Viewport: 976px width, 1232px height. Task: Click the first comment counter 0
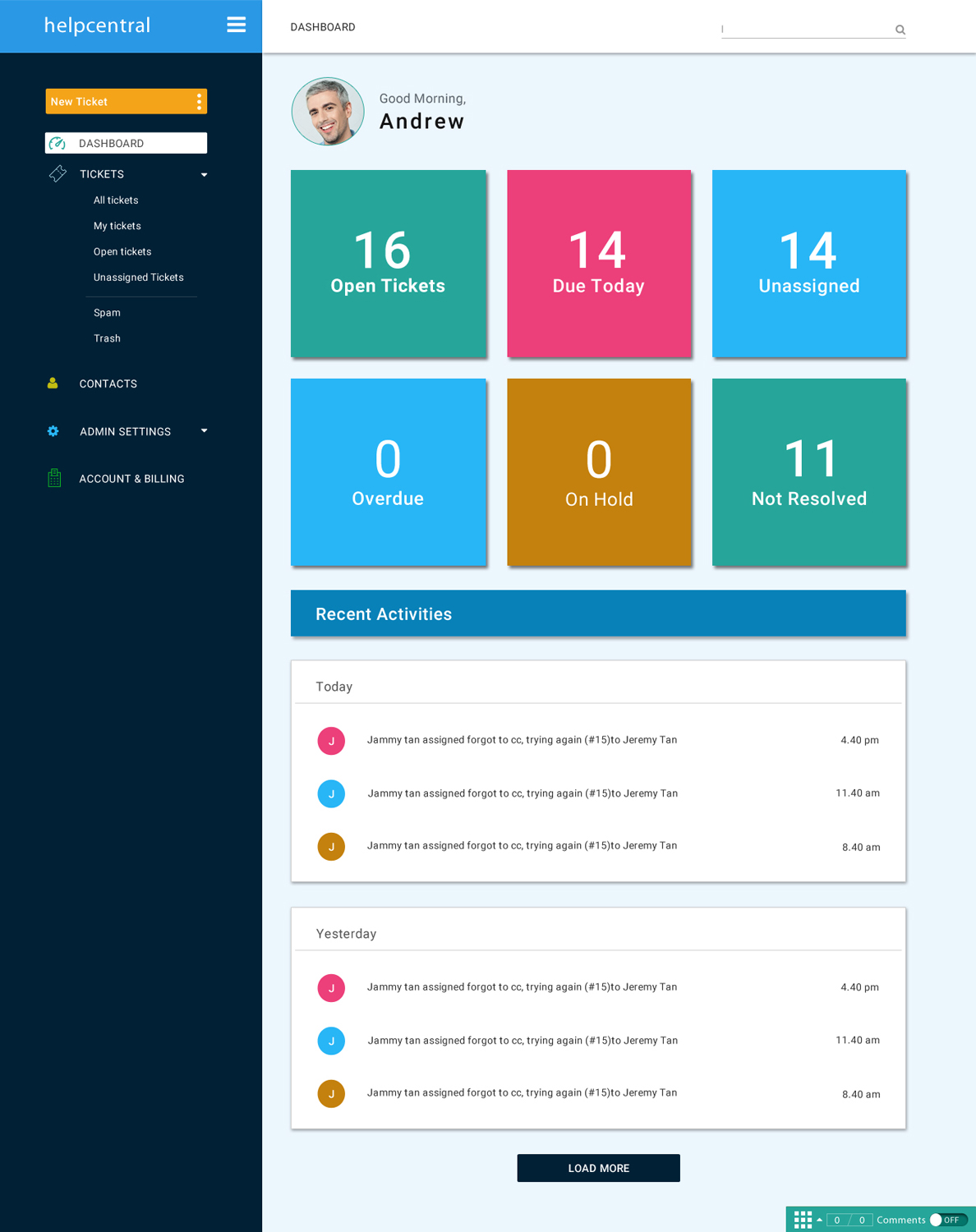pyautogui.click(x=837, y=1220)
